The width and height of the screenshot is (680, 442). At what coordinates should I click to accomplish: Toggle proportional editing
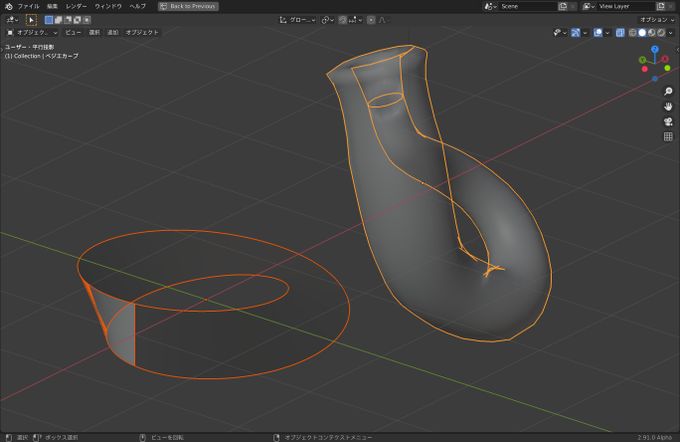[x=371, y=20]
